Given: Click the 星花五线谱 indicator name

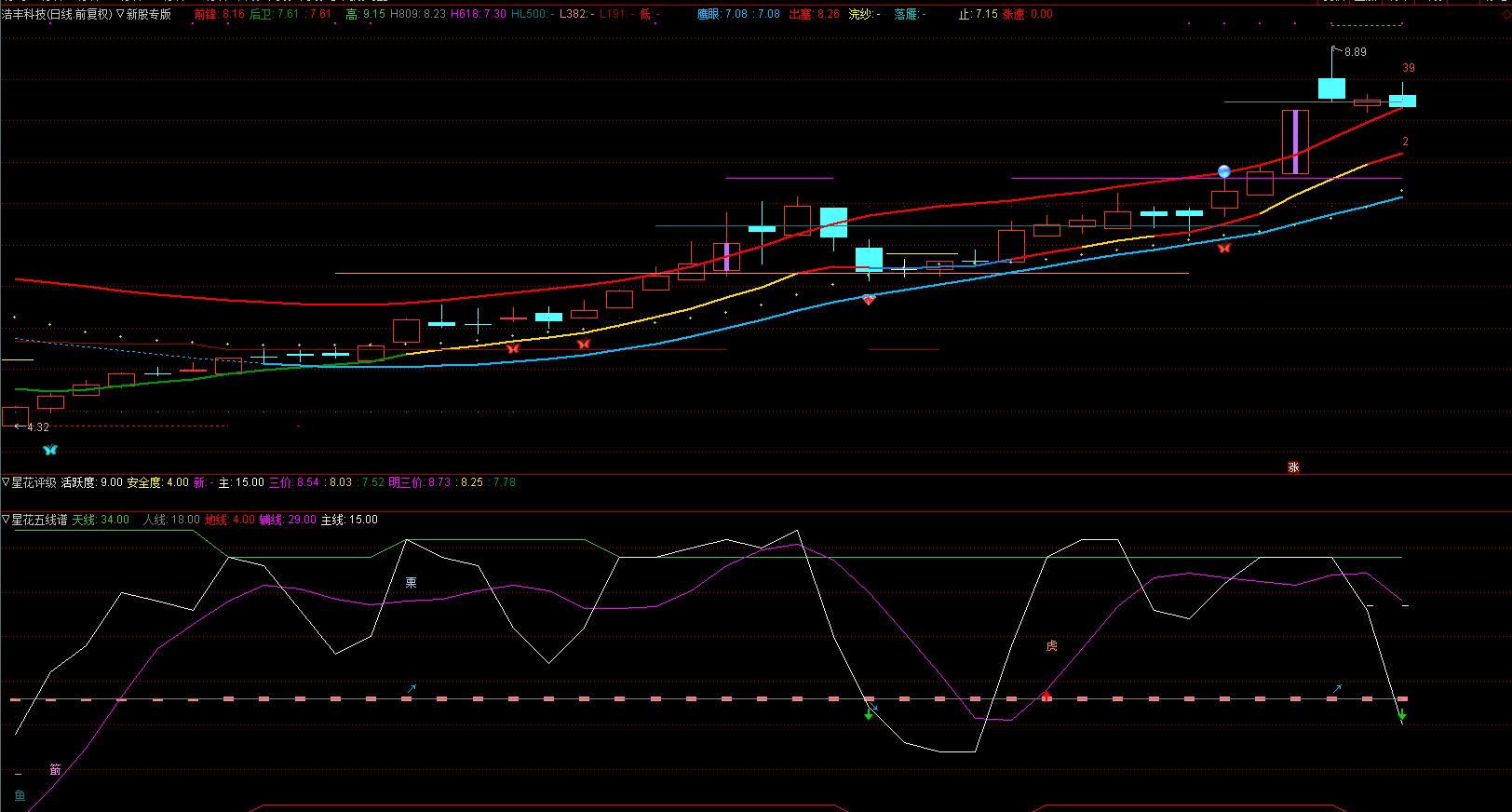Looking at the screenshot, I should click(39, 520).
